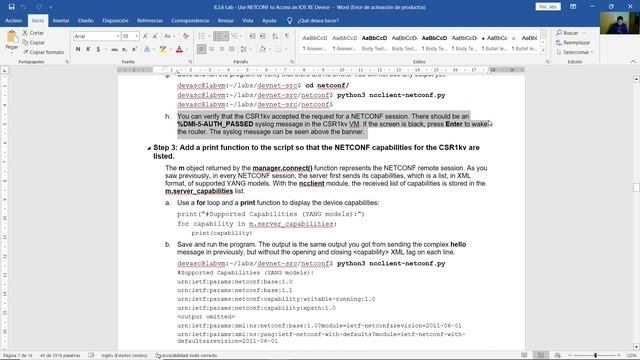Image resolution: width=640 pixels, height=360 pixels.
Task: Switch to the Insertar tab
Action: tap(61, 20)
